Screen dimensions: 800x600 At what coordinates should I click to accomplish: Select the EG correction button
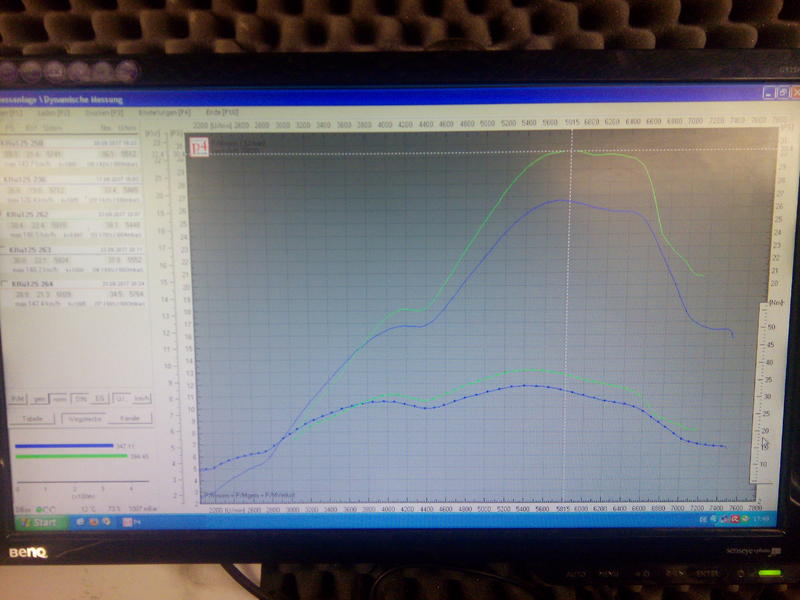click(100, 398)
